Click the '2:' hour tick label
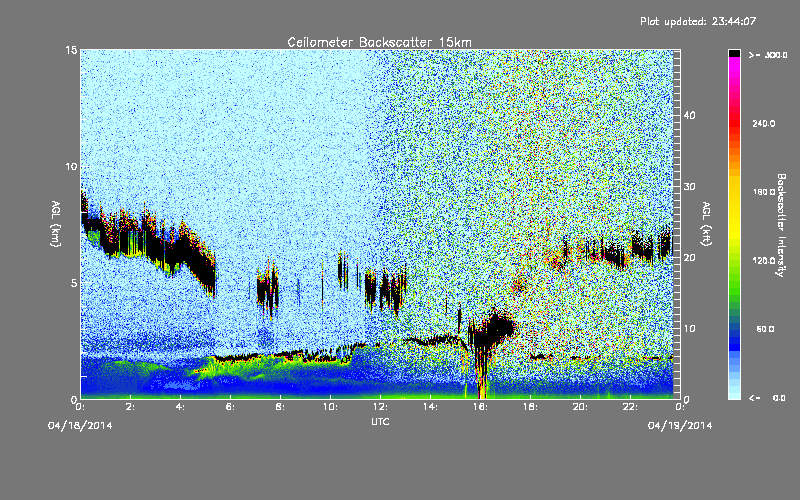The image size is (800, 500). click(x=130, y=407)
